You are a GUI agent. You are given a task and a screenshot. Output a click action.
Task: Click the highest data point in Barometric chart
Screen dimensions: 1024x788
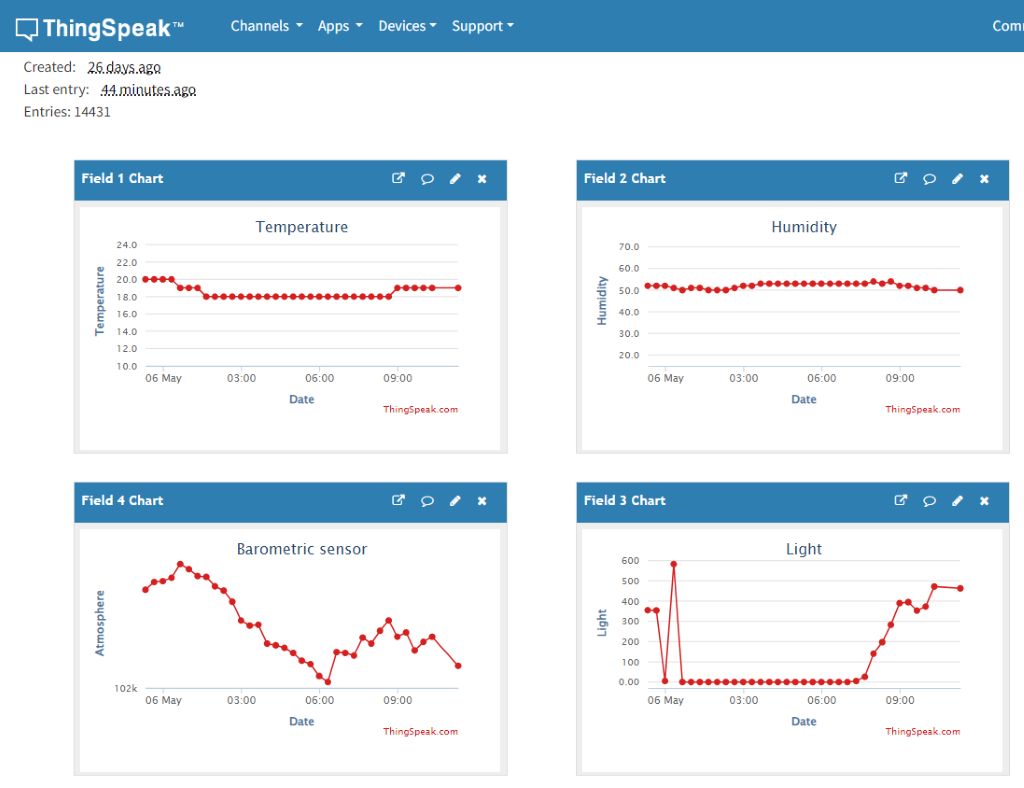click(180, 564)
